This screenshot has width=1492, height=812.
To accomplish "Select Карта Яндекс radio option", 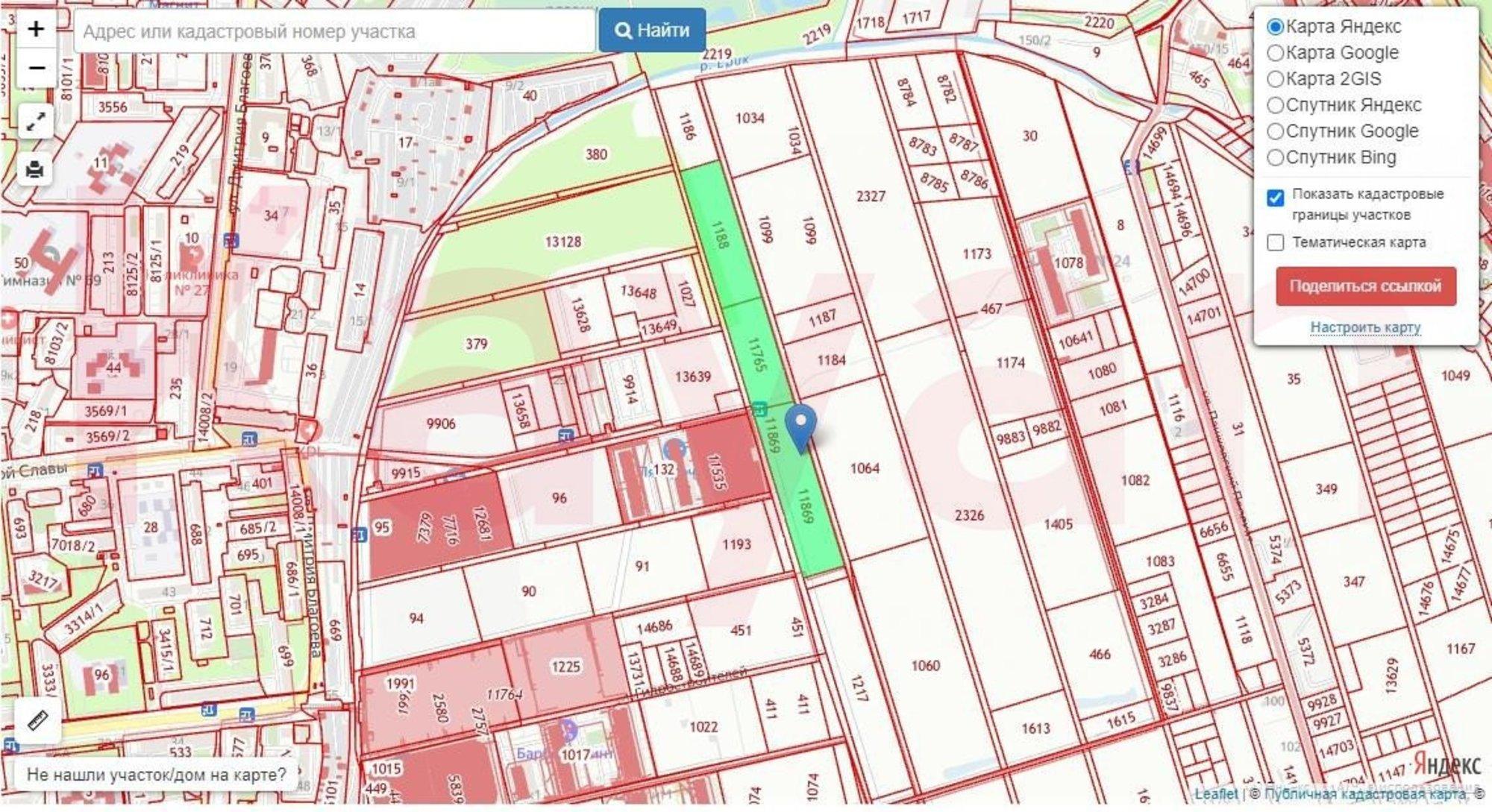I will point(1275,27).
